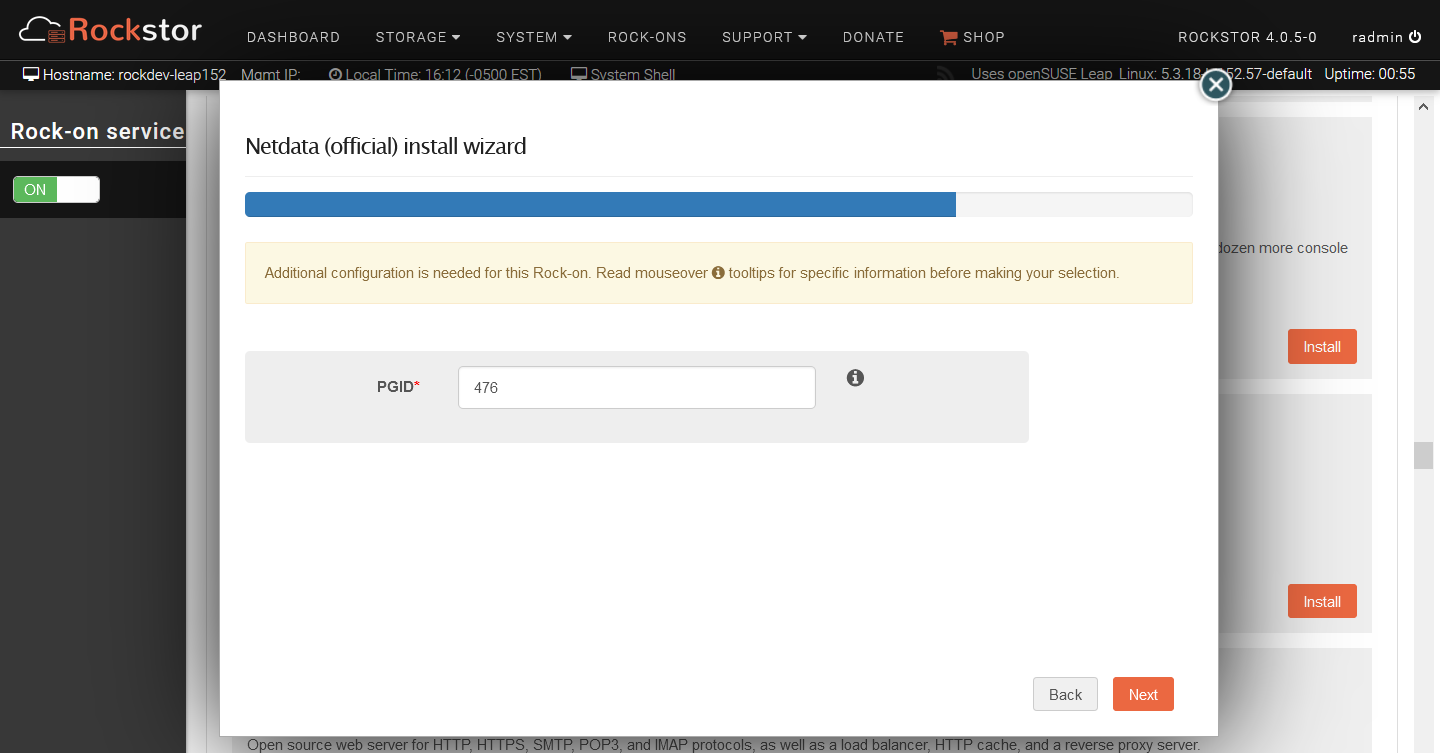The height and width of the screenshot is (753, 1440).
Task: Click the lower Install button behind the wizard
Action: (x=1322, y=601)
